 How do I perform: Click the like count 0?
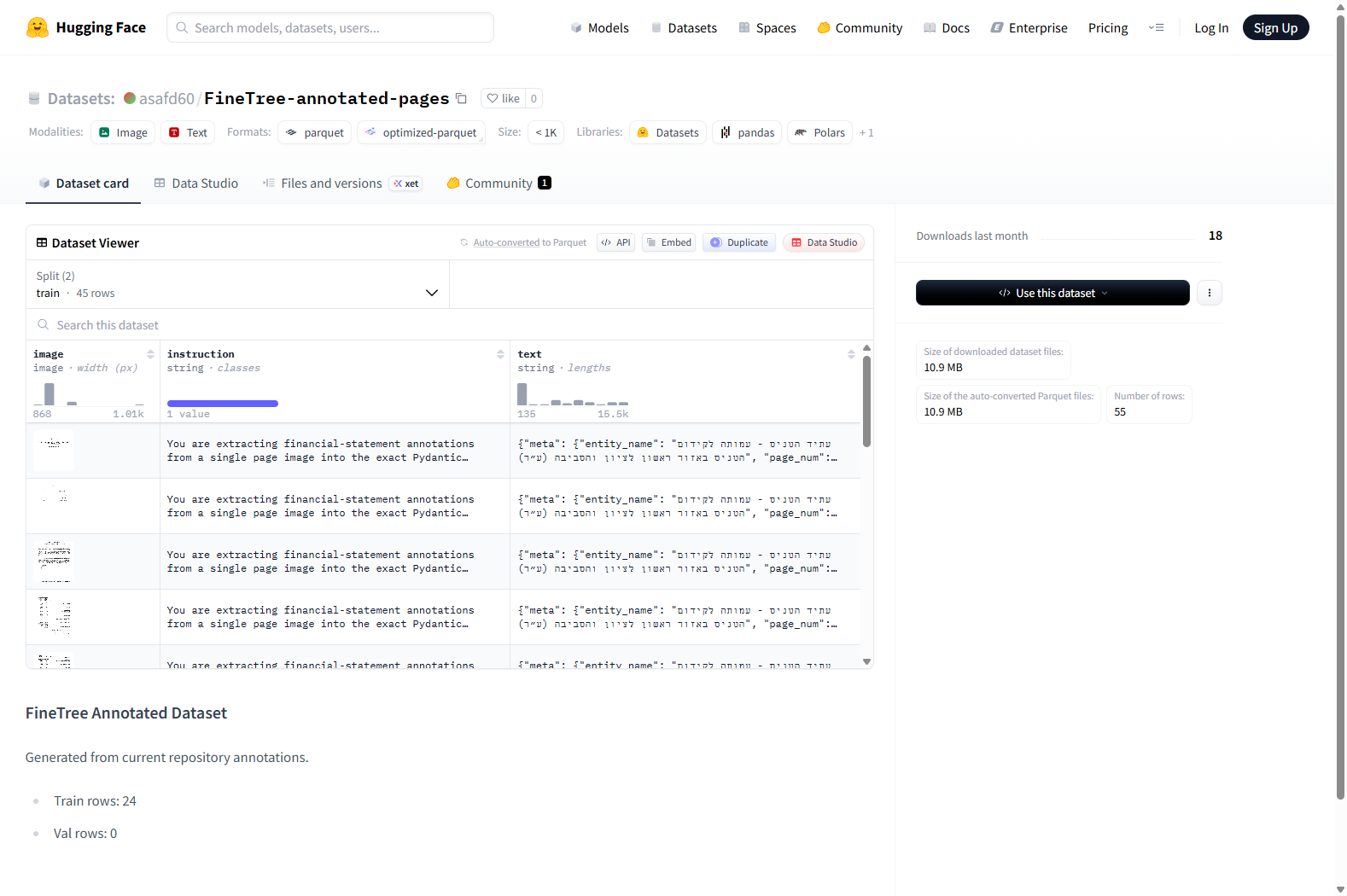coord(534,98)
